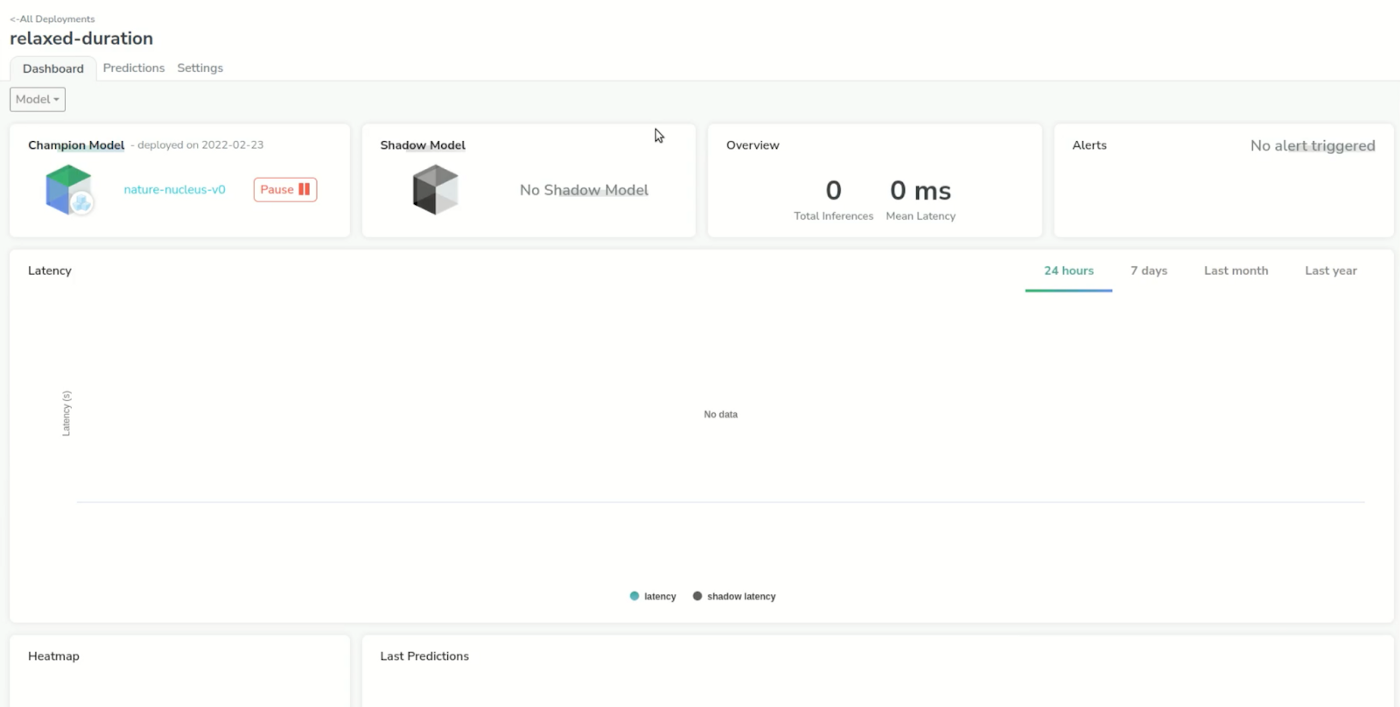
Task: Open the Dashboard tab
Action: [53, 69]
